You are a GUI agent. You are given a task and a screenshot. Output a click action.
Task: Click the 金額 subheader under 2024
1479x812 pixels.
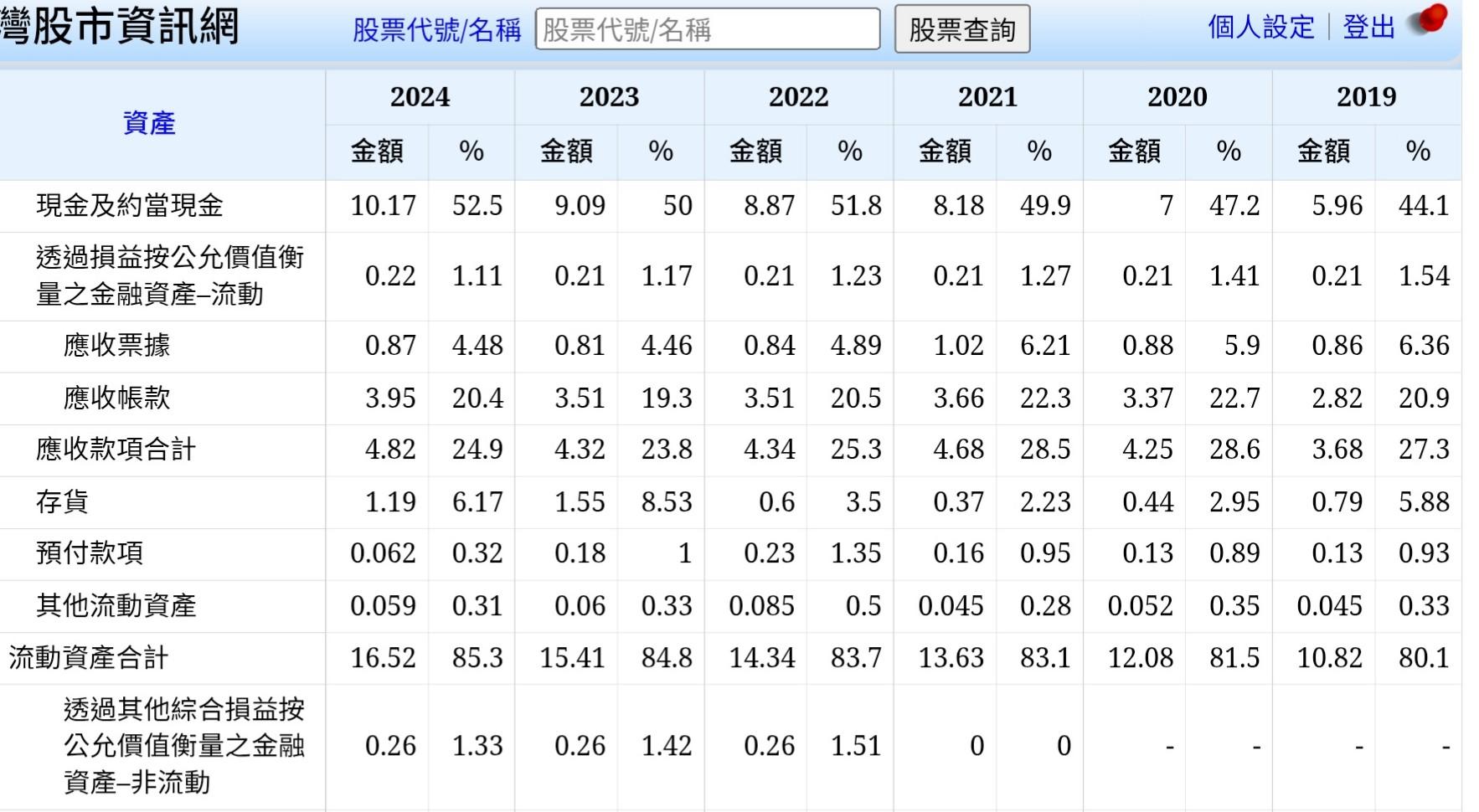click(x=377, y=152)
